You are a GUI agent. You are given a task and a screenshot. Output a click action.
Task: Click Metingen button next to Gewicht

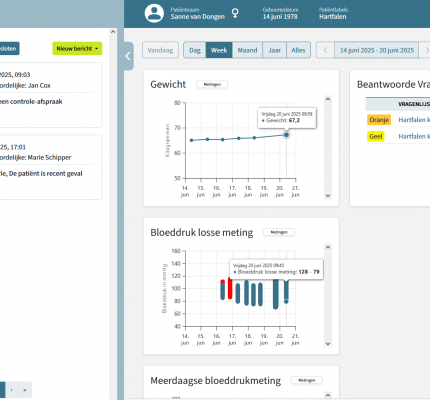point(212,85)
